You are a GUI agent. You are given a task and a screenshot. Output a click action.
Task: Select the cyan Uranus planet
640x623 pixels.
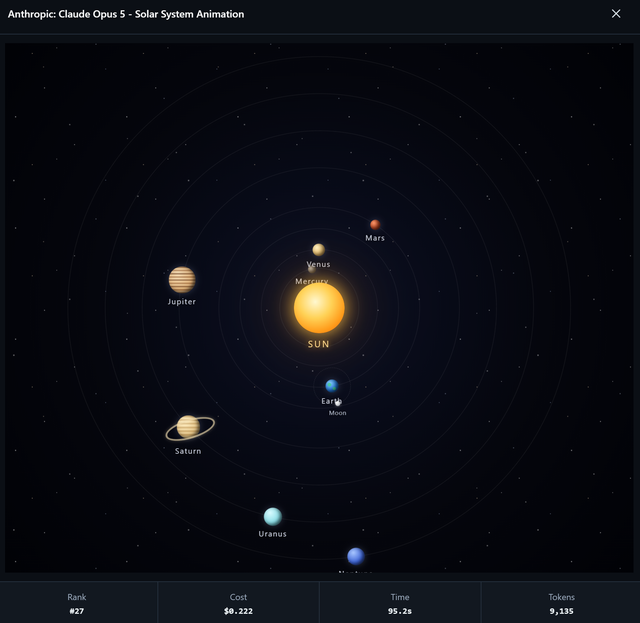pyautogui.click(x=273, y=516)
